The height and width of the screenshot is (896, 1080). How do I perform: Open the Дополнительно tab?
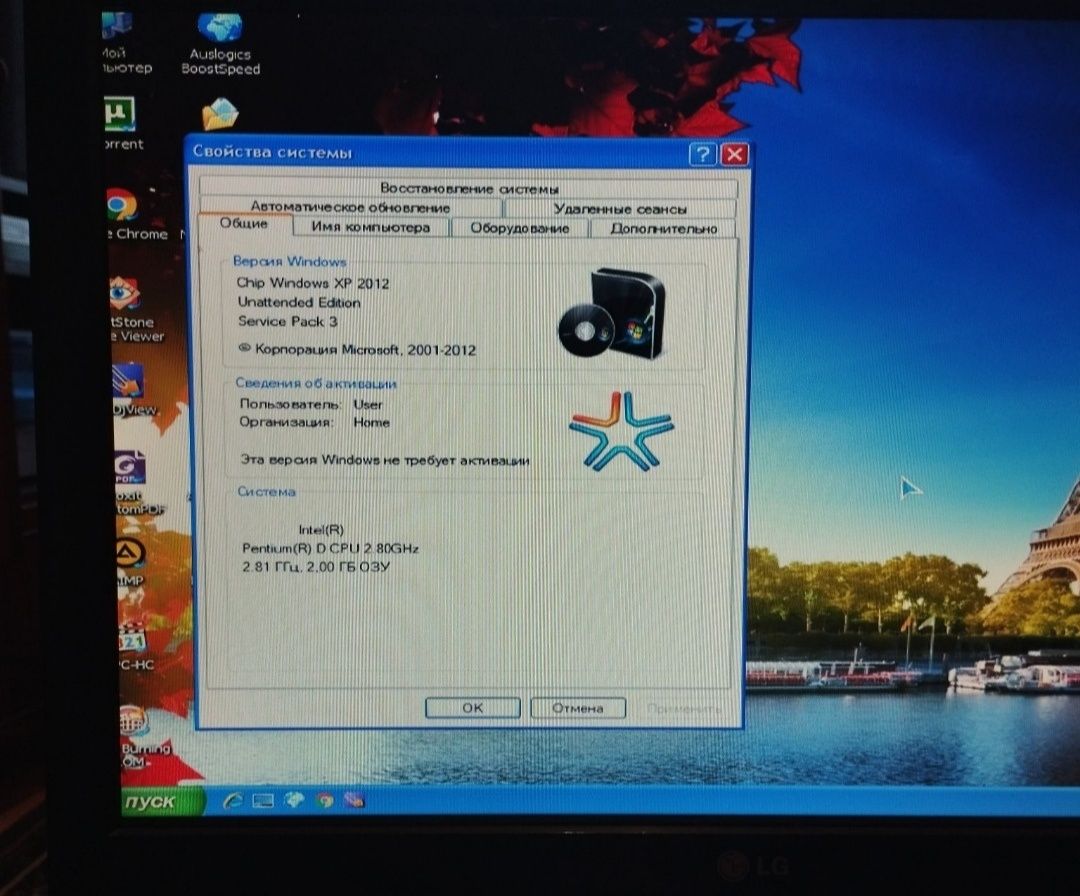[663, 229]
